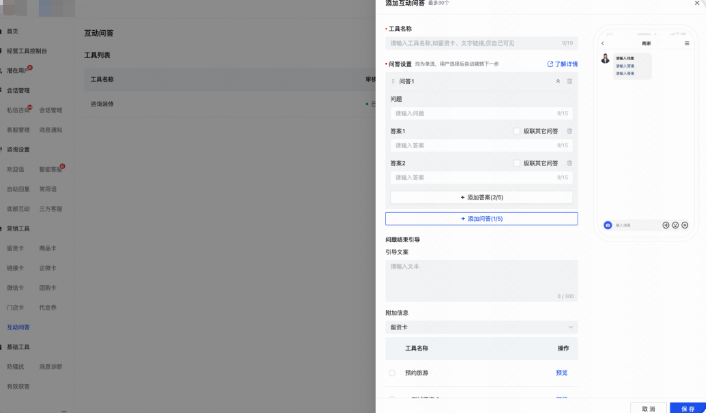Viewport: 706px width, 413px height.
Task: Click the 添加问答(1/5) button
Action: (481, 218)
